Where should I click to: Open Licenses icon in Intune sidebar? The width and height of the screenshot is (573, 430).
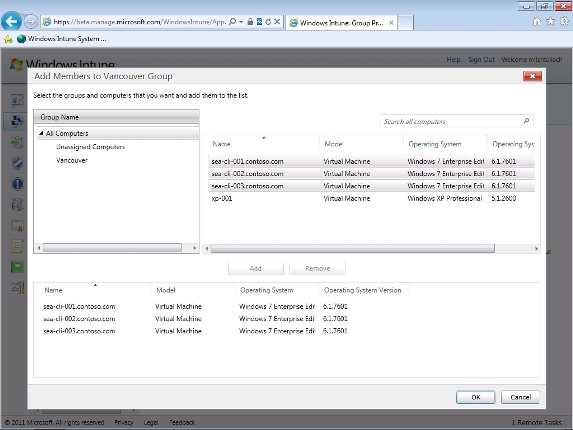pos(17,226)
